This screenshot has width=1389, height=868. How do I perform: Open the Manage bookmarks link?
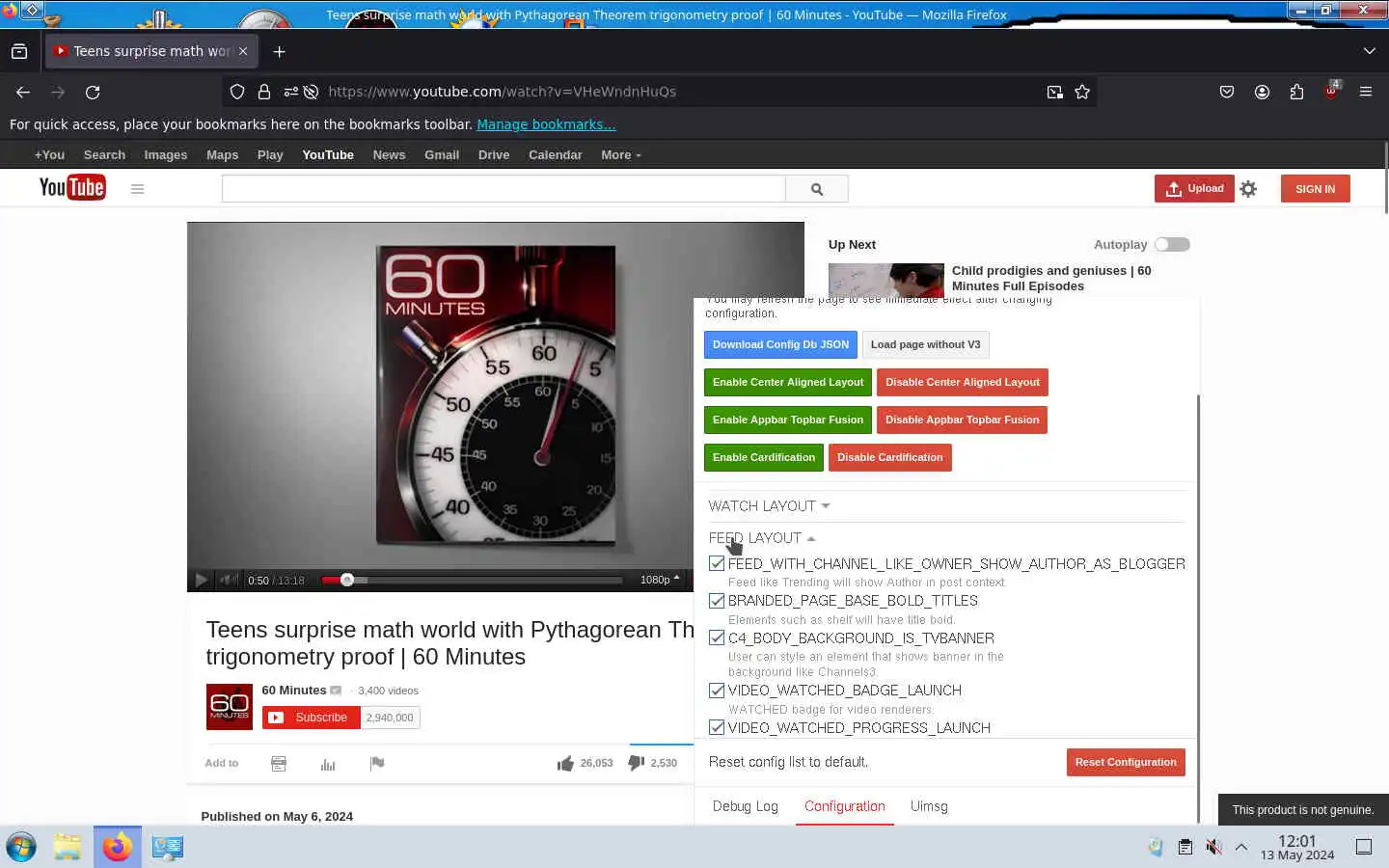[546, 124]
